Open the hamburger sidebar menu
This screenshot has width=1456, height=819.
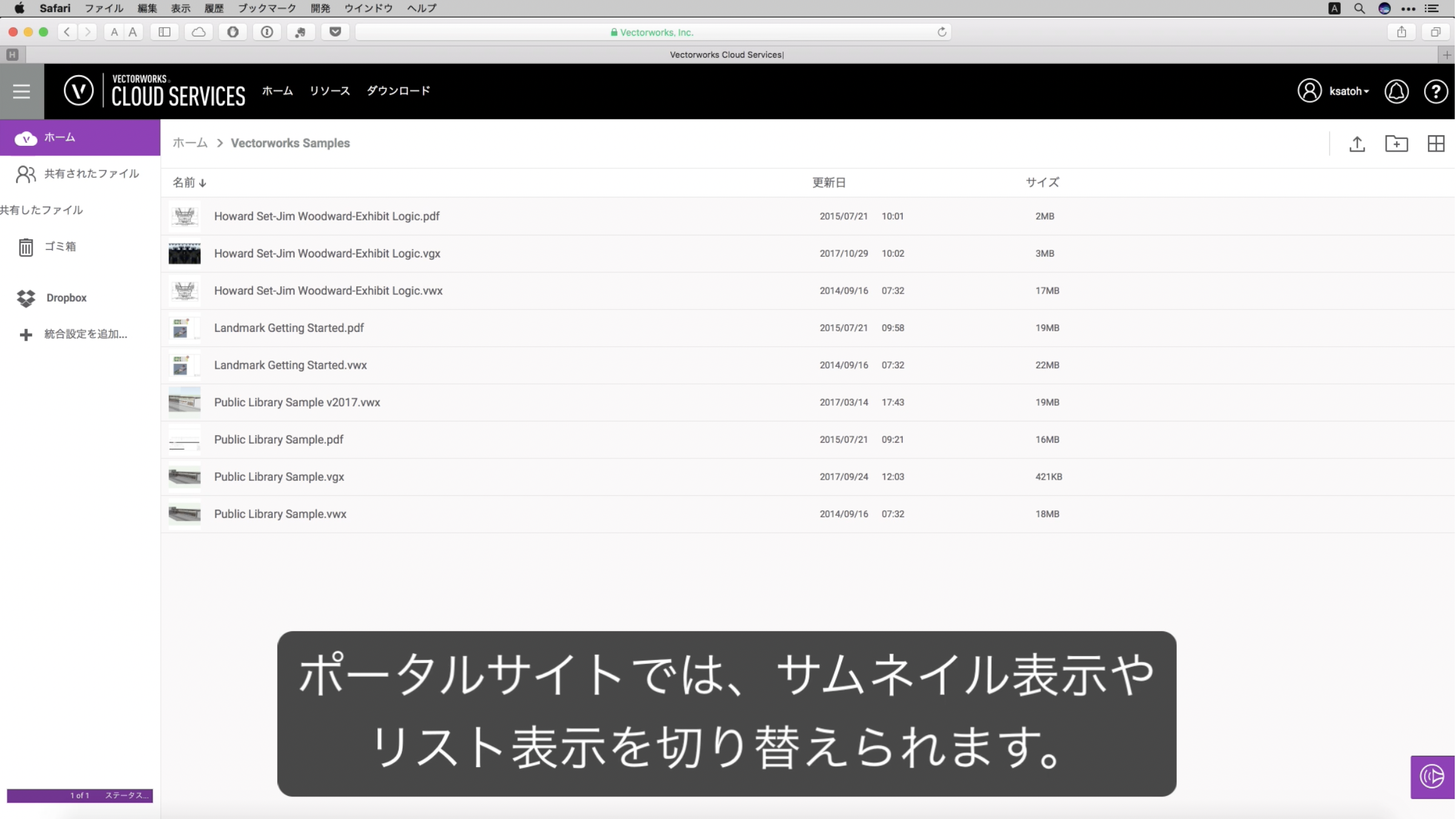coord(21,91)
